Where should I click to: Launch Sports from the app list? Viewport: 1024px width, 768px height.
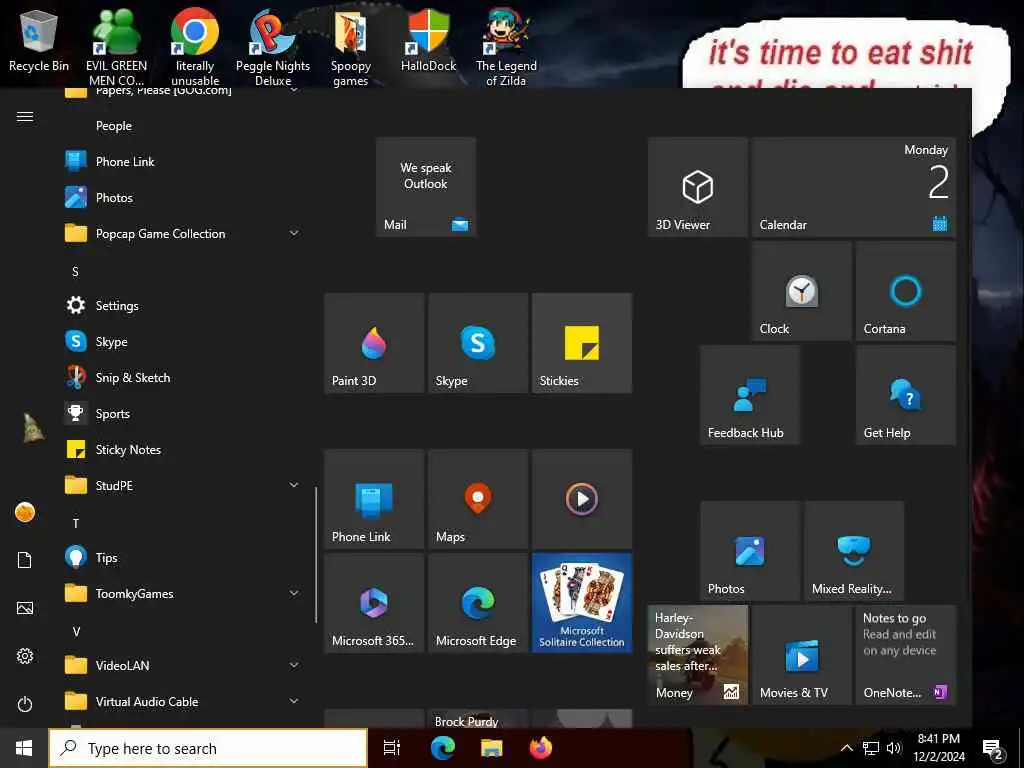pyautogui.click(x=183, y=413)
